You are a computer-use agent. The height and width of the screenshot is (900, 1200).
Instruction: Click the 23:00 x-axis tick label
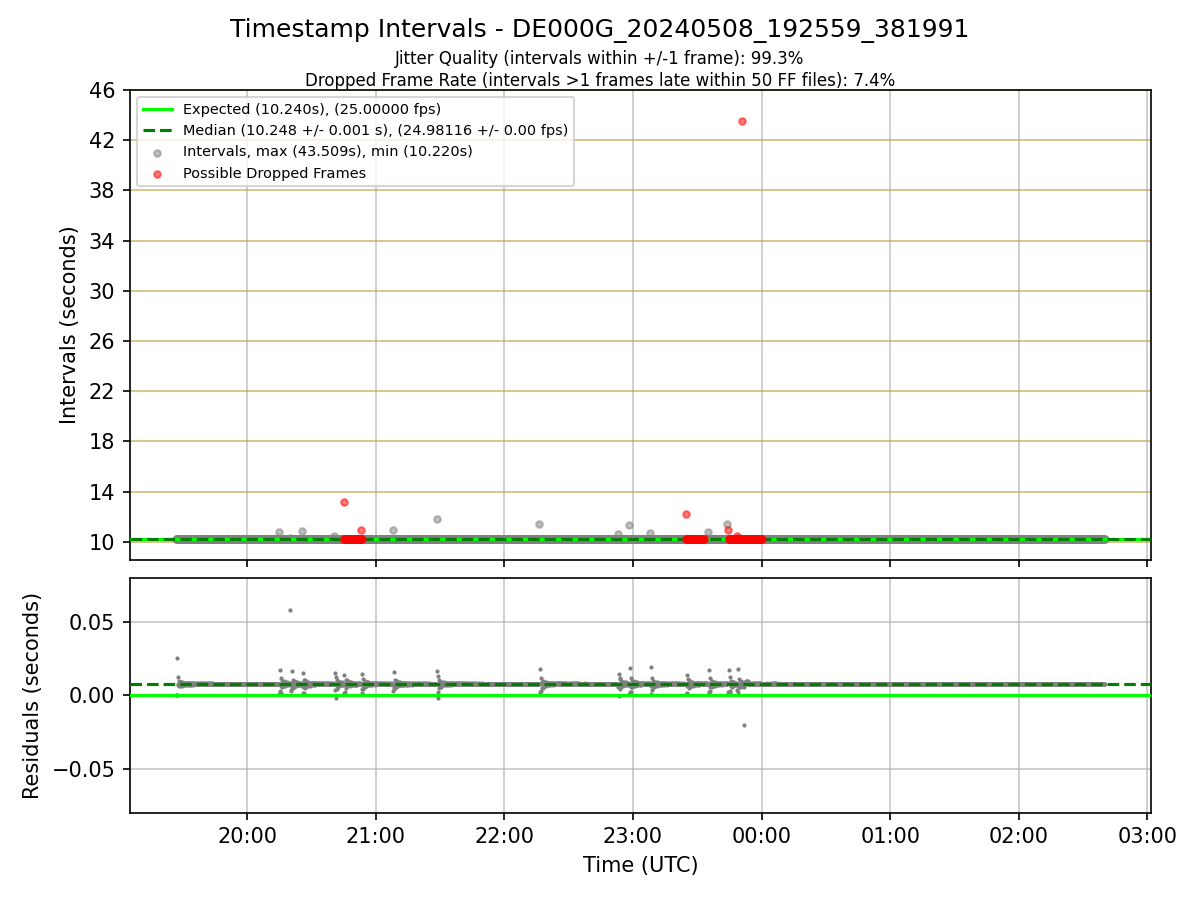(x=633, y=836)
